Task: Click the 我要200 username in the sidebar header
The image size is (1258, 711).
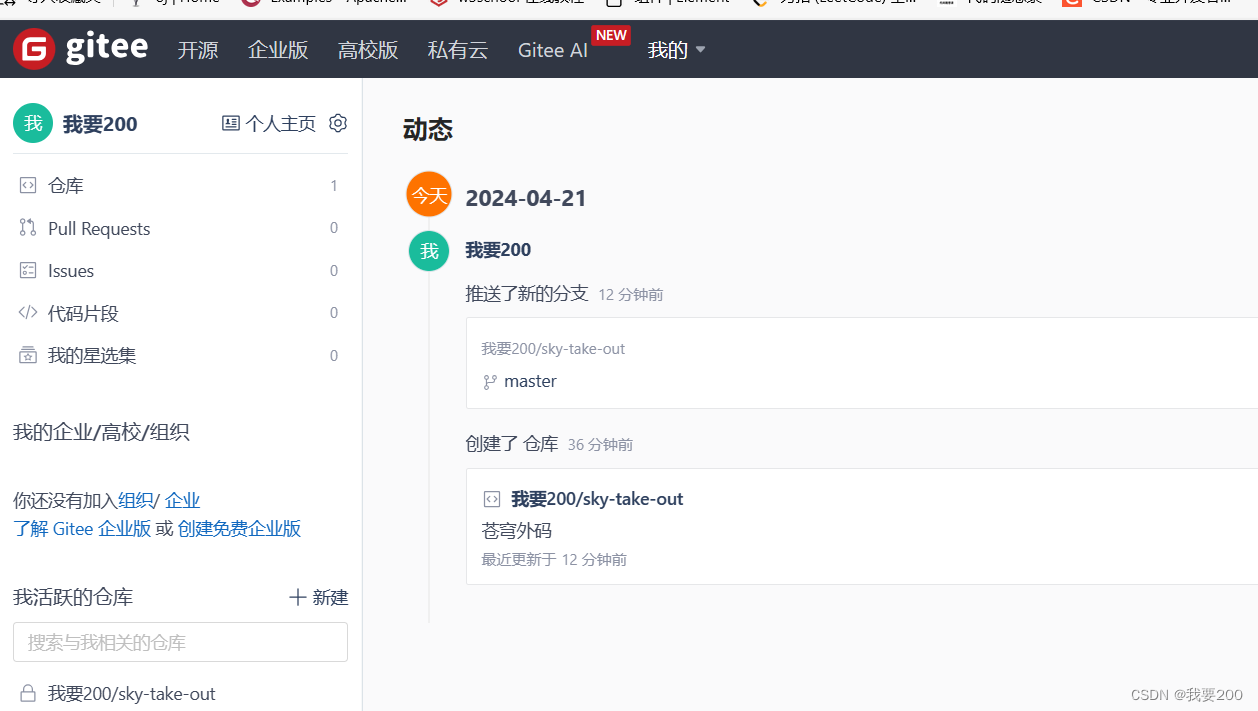Action: pyautogui.click(x=100, y=124)
